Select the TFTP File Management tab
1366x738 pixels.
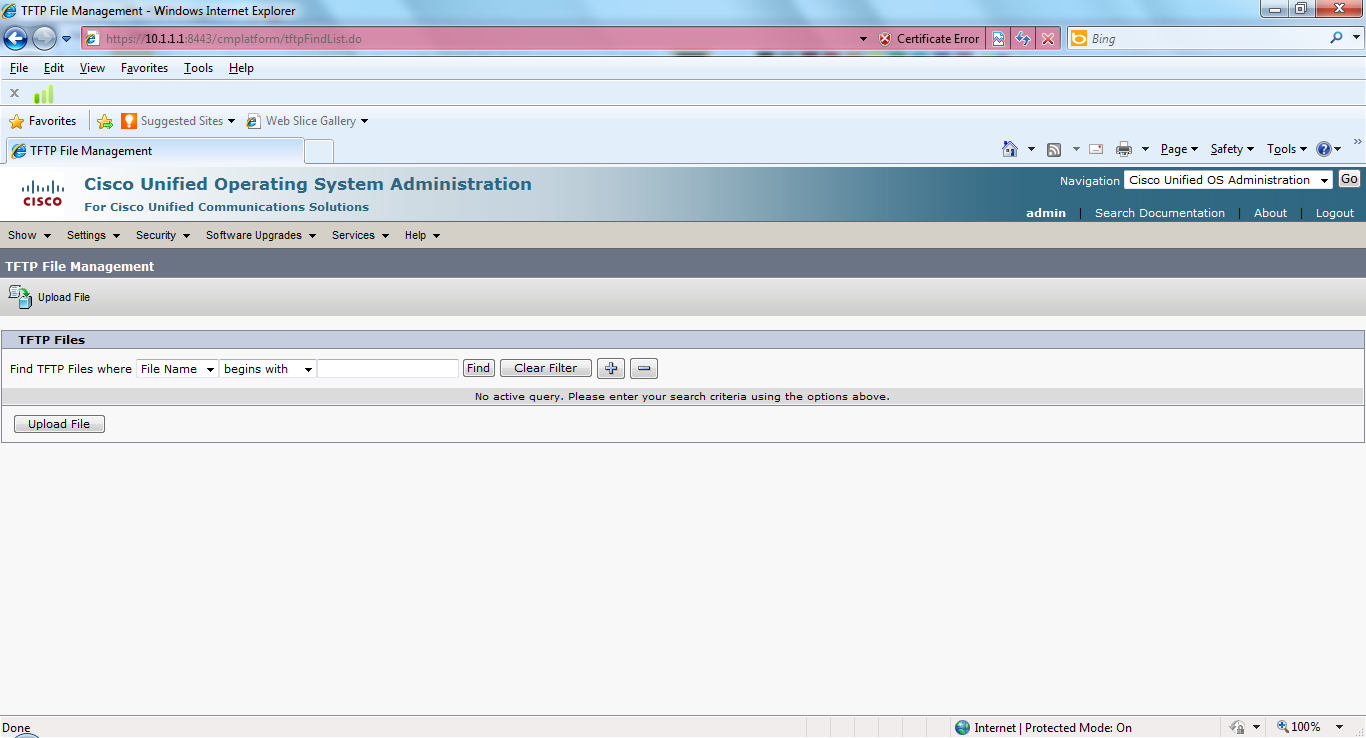tap(154, 151)
